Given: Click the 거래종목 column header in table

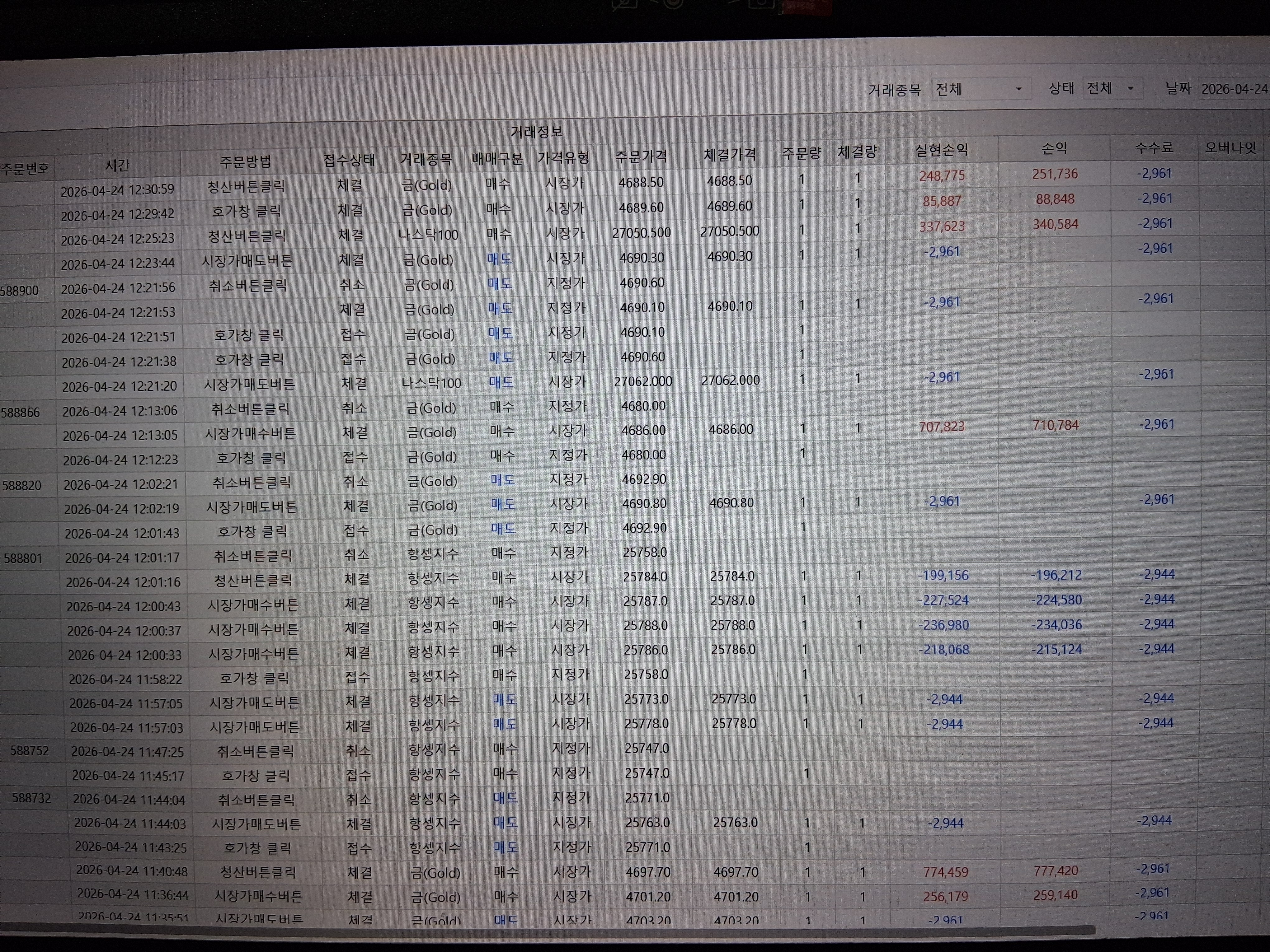Looking at the screenshot, I should (426, 159).
